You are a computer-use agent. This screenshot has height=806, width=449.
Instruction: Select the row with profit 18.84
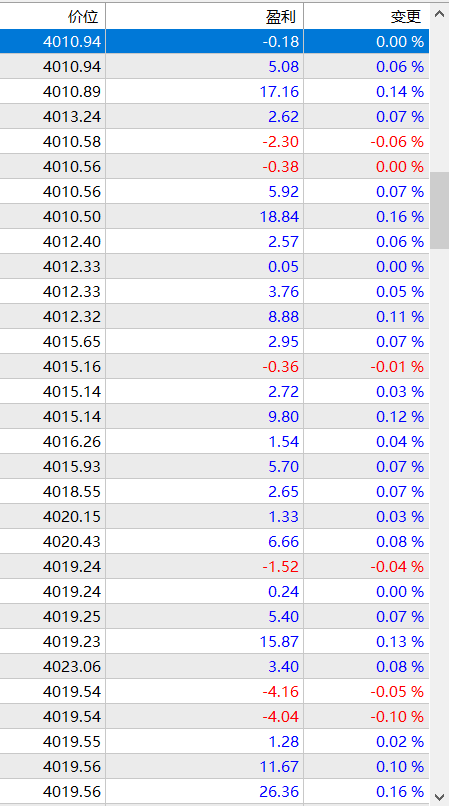(214, 217)
